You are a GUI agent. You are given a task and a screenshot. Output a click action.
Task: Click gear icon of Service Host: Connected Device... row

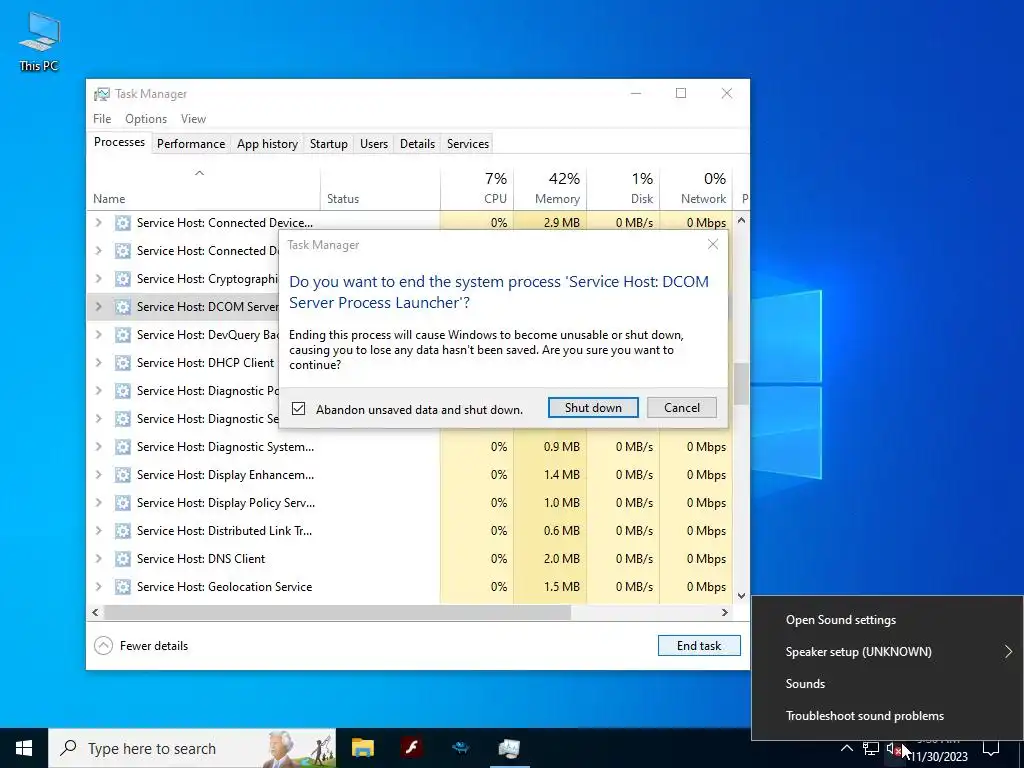pos(122,223)
